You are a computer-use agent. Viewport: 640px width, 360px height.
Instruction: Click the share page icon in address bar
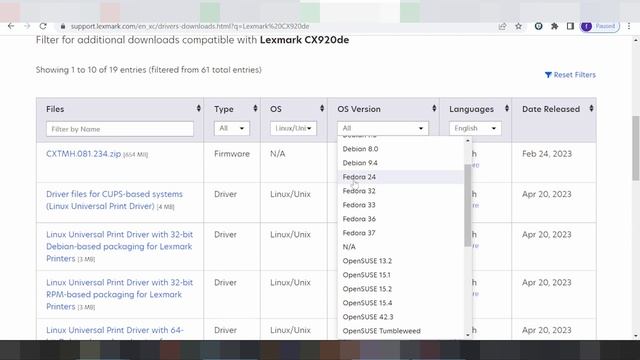[x=502, y=26]
